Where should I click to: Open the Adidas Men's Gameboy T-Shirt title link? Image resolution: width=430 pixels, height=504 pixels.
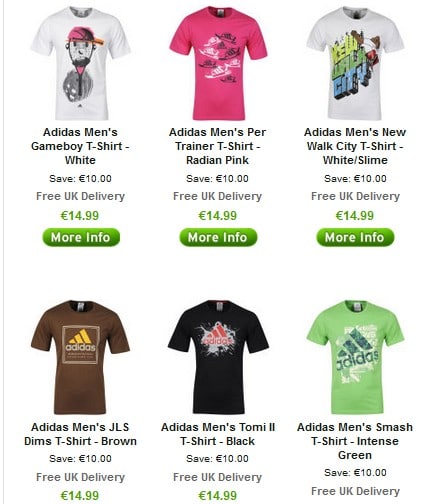click(80, 146)
